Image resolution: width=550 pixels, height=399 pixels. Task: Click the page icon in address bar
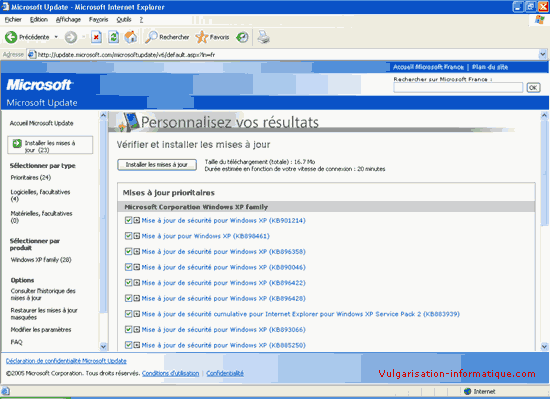(x=32, y=55)
